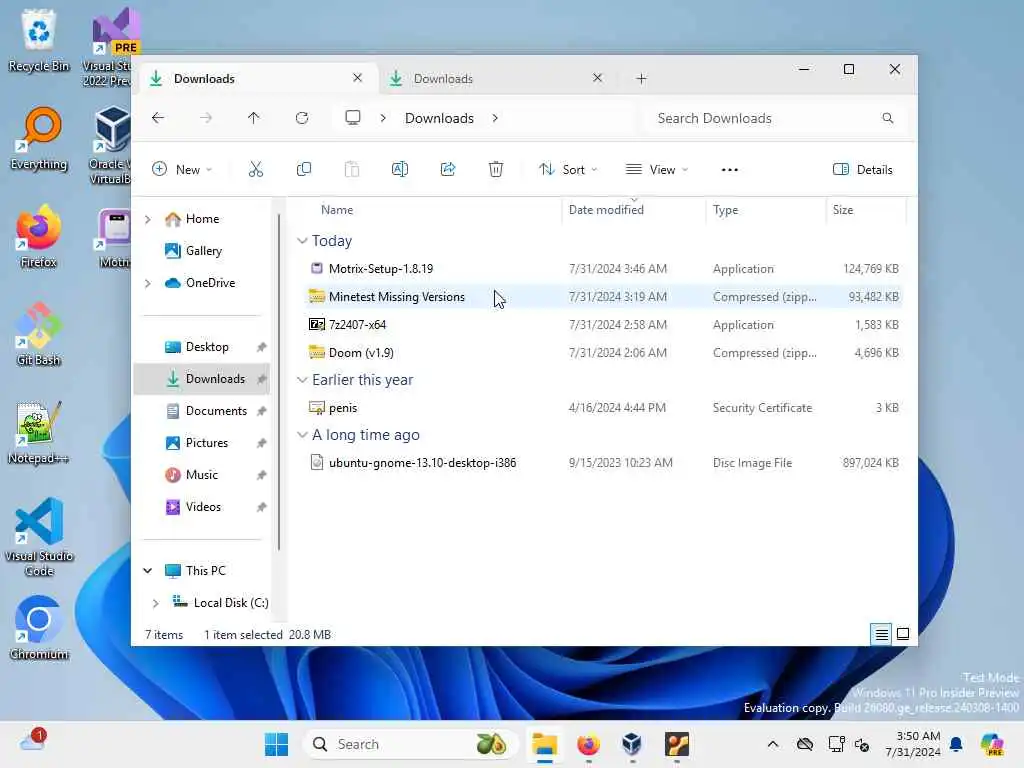1024x768 pixels.
Task: Expand Home in navigation pane
Action: 148,219
